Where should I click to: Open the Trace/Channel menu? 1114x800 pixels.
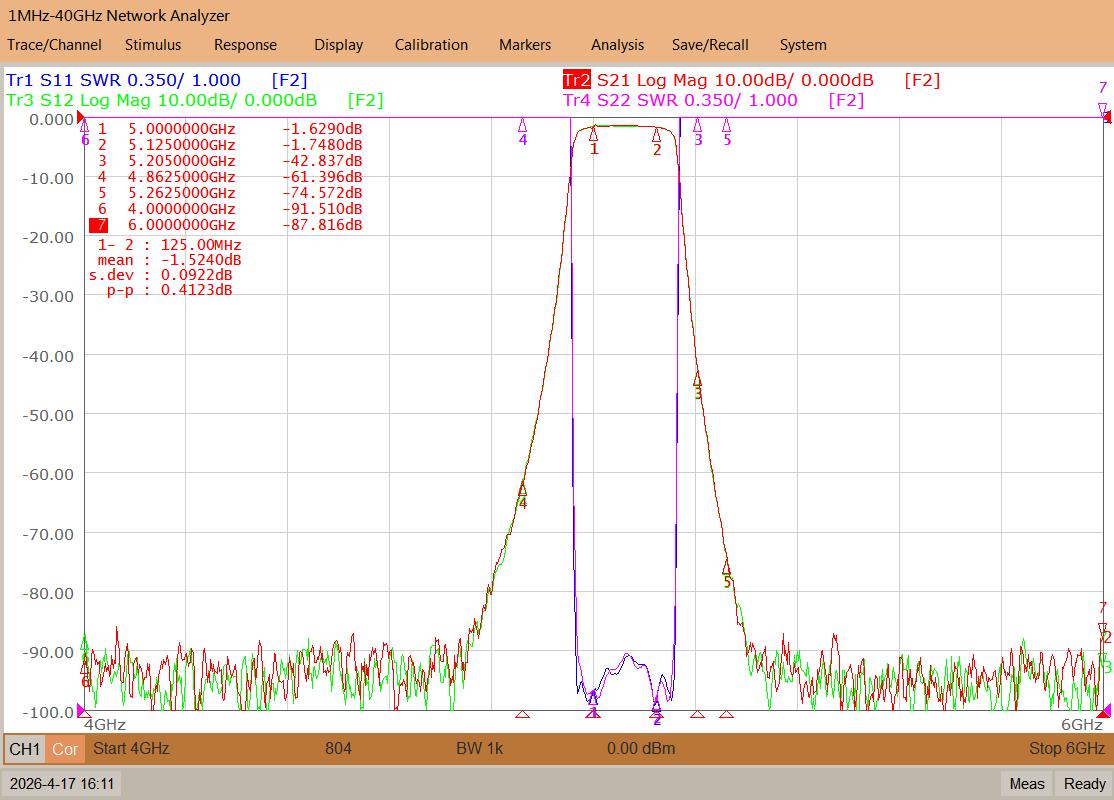pos(54,45)
